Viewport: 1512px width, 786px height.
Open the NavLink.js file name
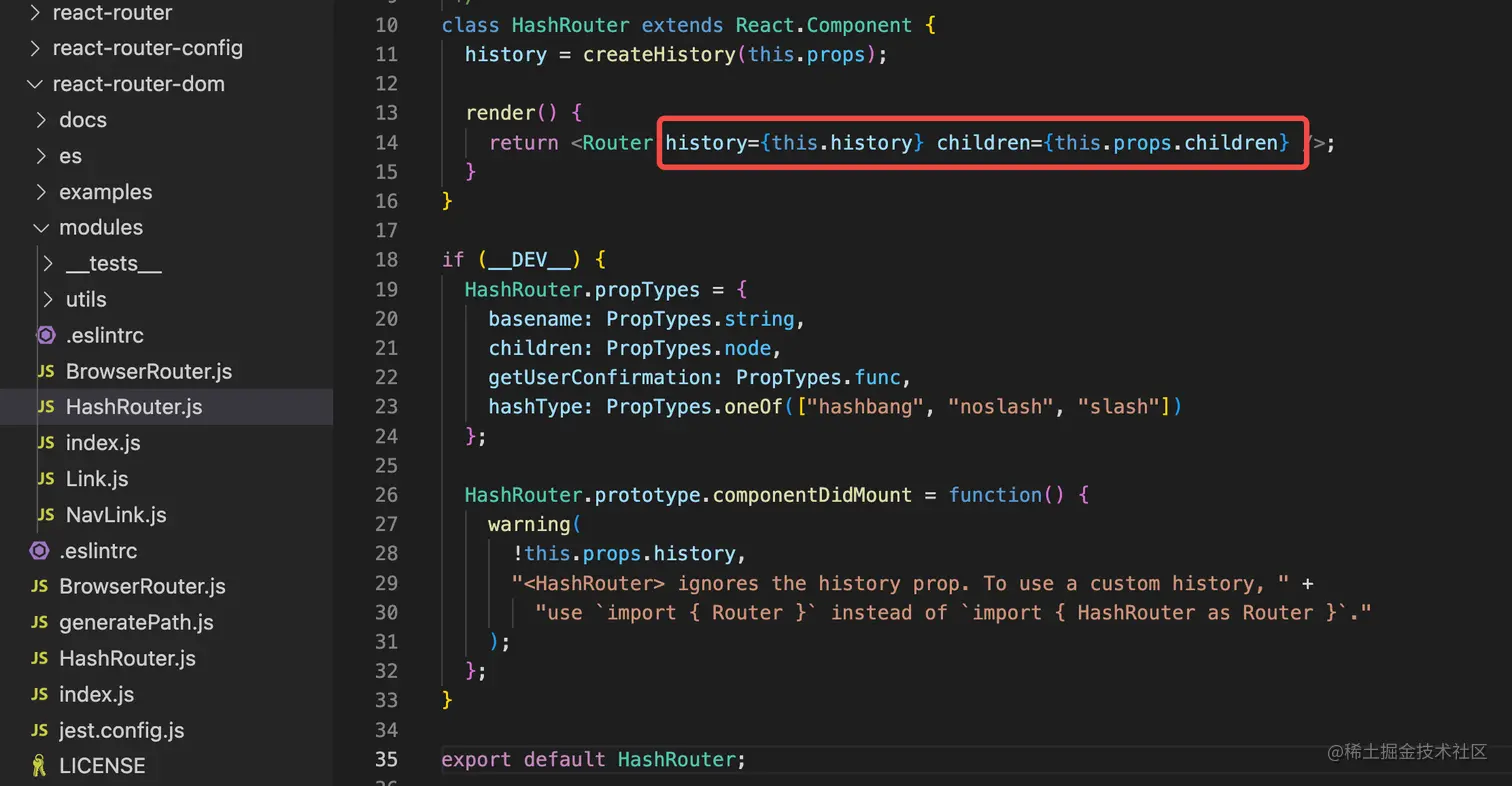pyautogui.click(x=116, y=515)
